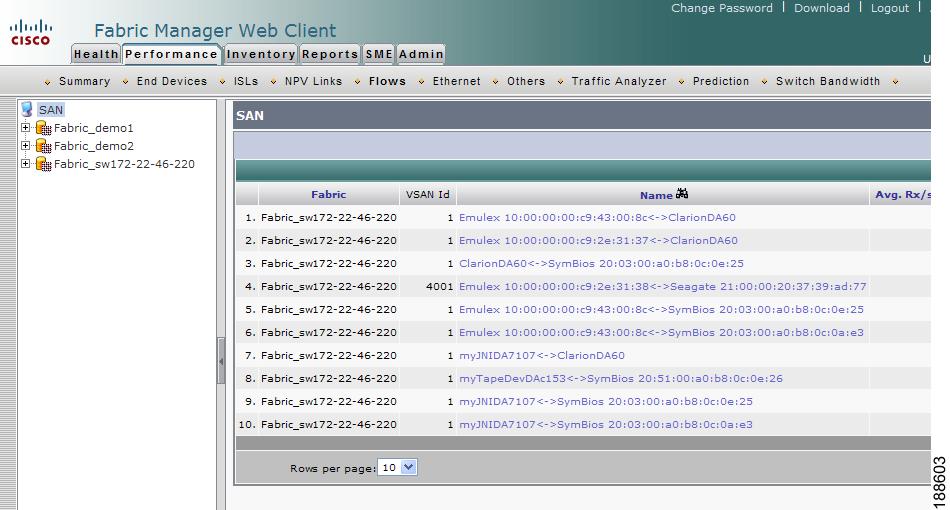Click the Fabric_sw172-22-46-220 fabric icon in the tree

click(44, 164)
